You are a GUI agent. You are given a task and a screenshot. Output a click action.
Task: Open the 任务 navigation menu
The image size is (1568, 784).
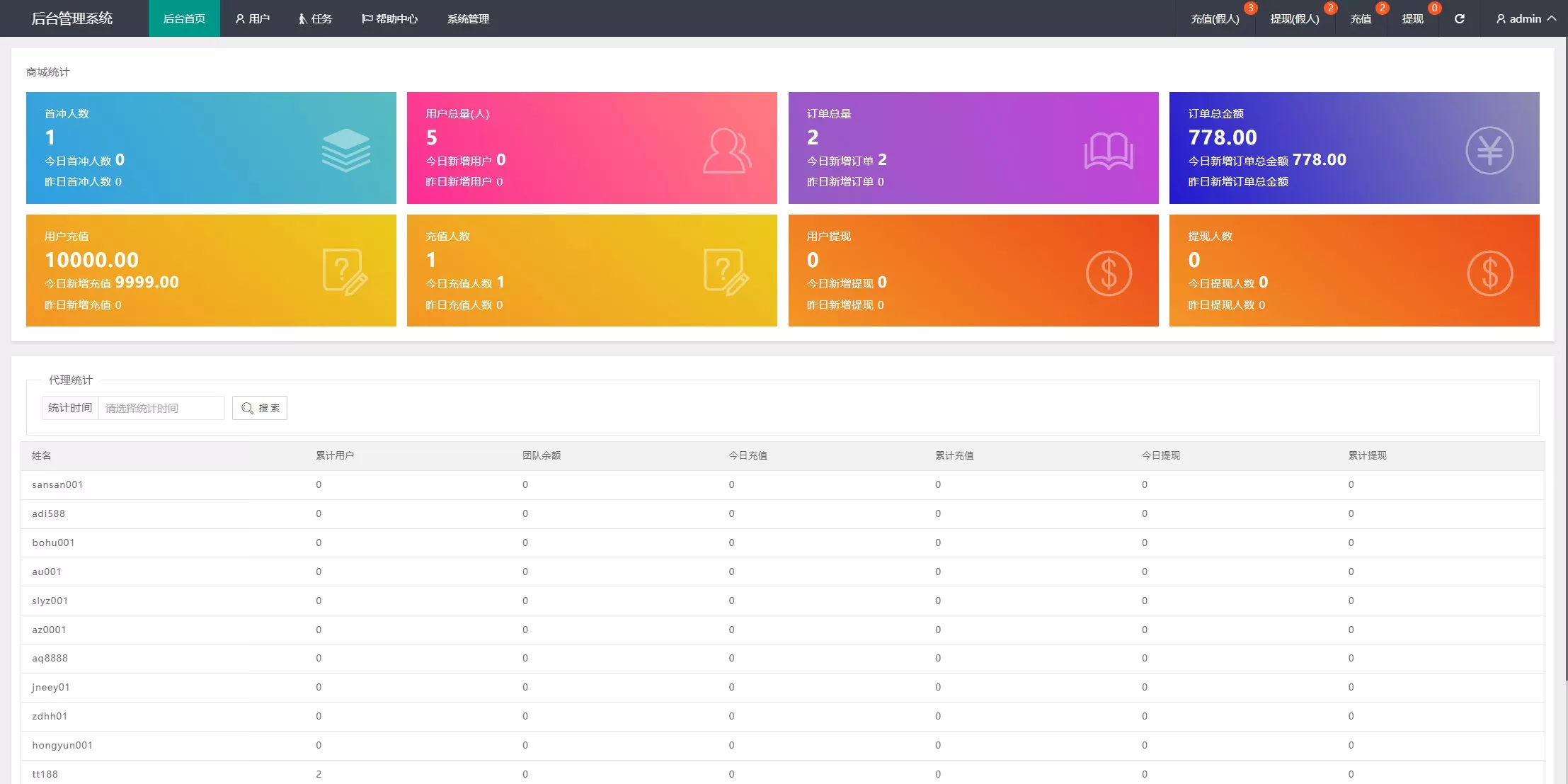click(x=315, y=19)
